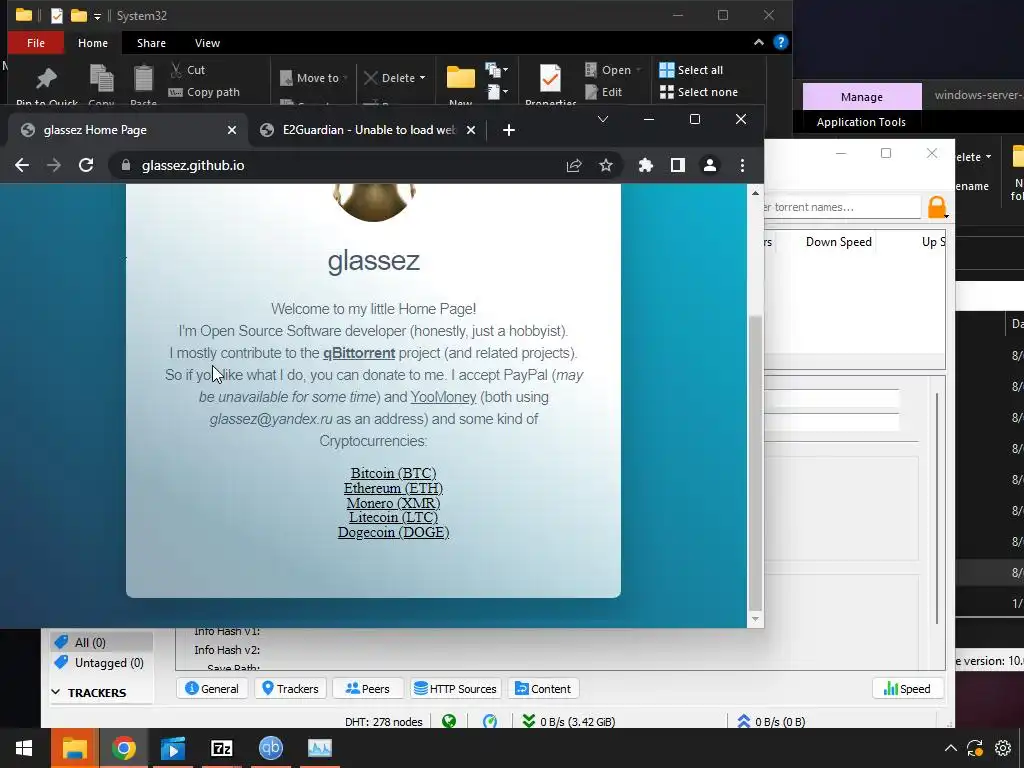Go back in Chrome browser
The height and width of the screenshot is (768, 1024).
pyautogui.click(x=22, y=165)
